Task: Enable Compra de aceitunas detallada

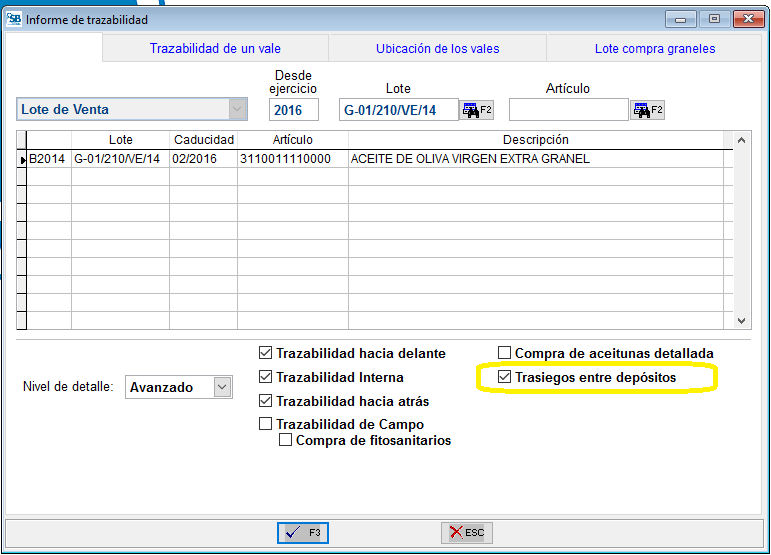Action: pyautogui.click(x=504, y=353)
